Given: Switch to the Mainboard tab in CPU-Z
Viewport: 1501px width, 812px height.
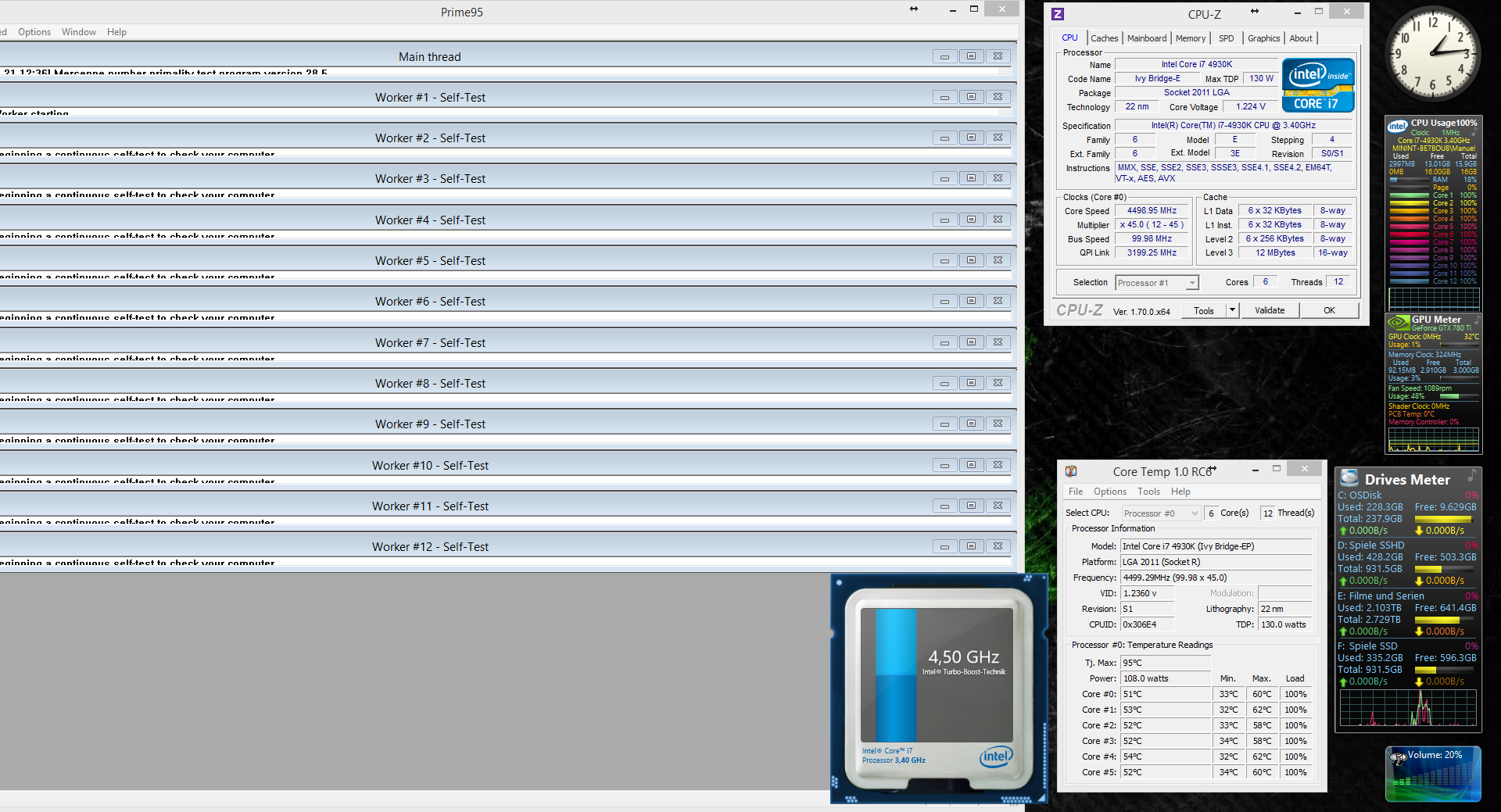Looking at the screenshot, I should pyautogui.click(x=1147, y=38).
